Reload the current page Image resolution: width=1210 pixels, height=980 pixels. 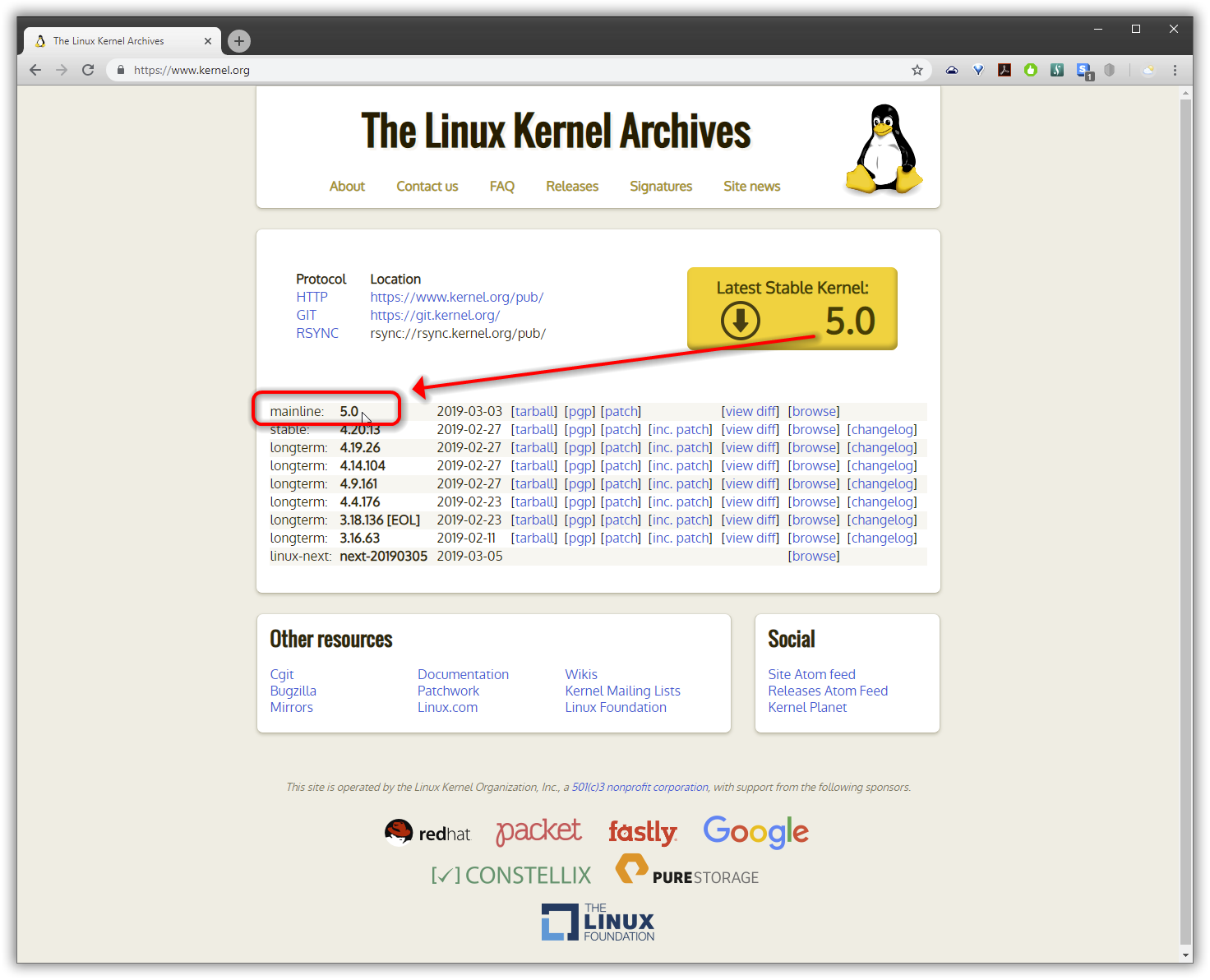88,70
